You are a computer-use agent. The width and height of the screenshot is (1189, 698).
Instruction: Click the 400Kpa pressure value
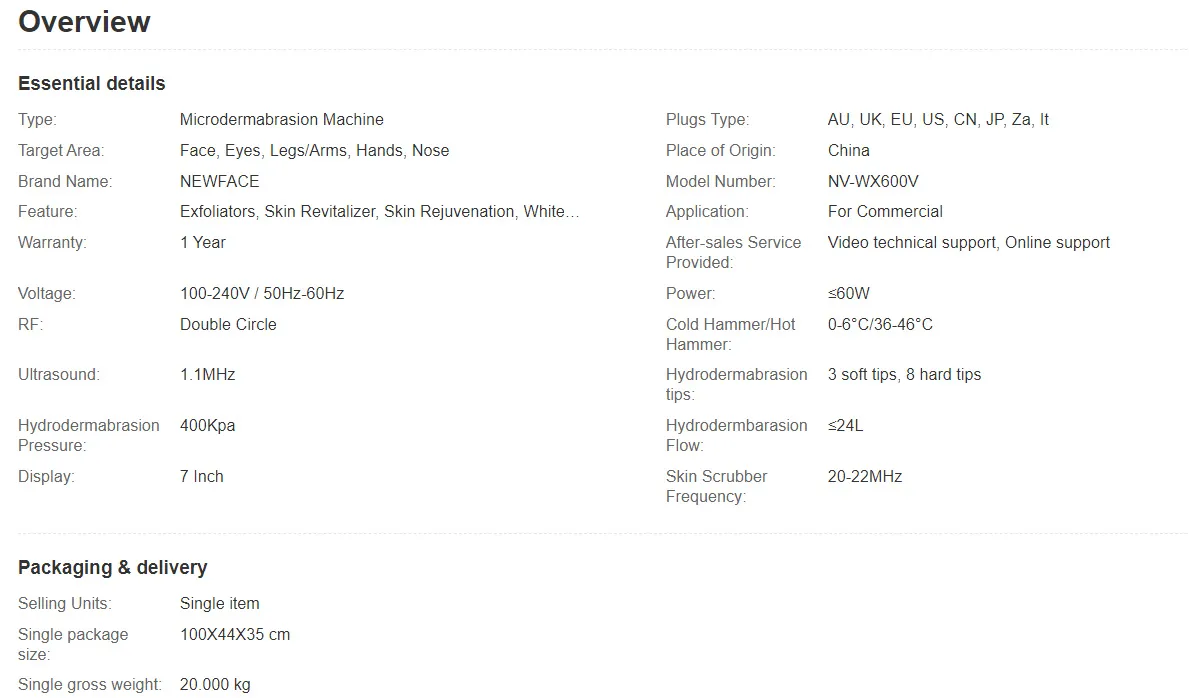coord(207,426)
